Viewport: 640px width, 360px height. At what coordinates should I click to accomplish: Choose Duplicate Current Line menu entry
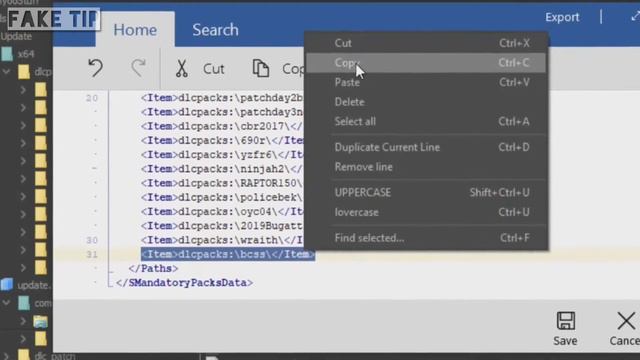tap(426, 147)
